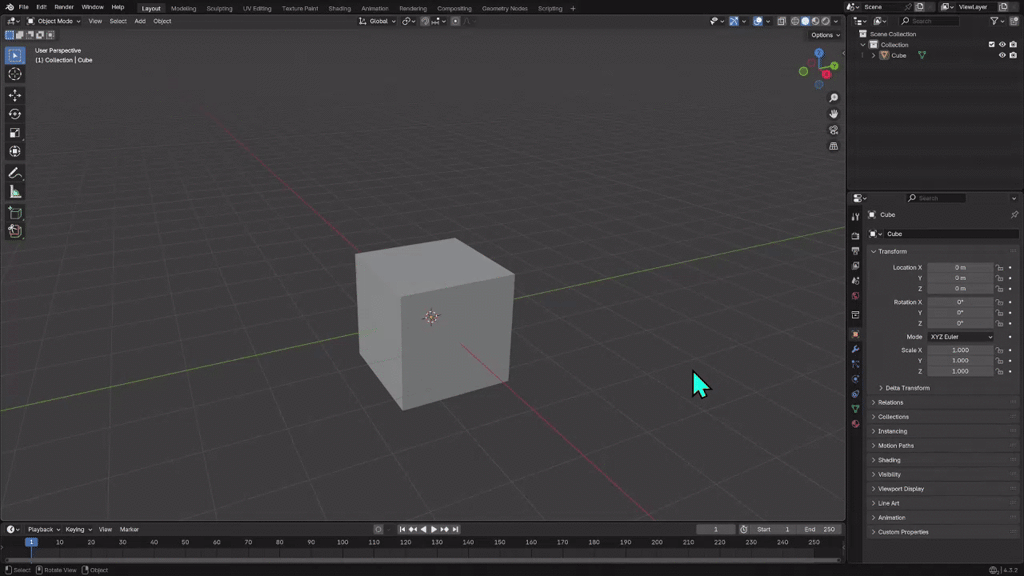
Task: Switch perspective/orthographic grid icon
Action: point(833,146)
